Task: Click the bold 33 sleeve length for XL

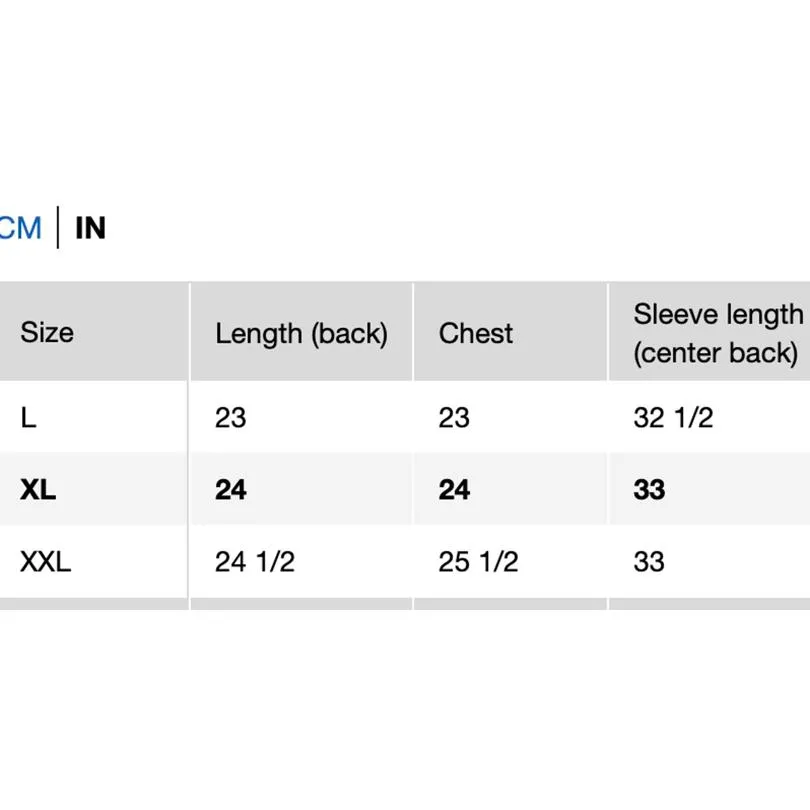Action: click(649, 489)
